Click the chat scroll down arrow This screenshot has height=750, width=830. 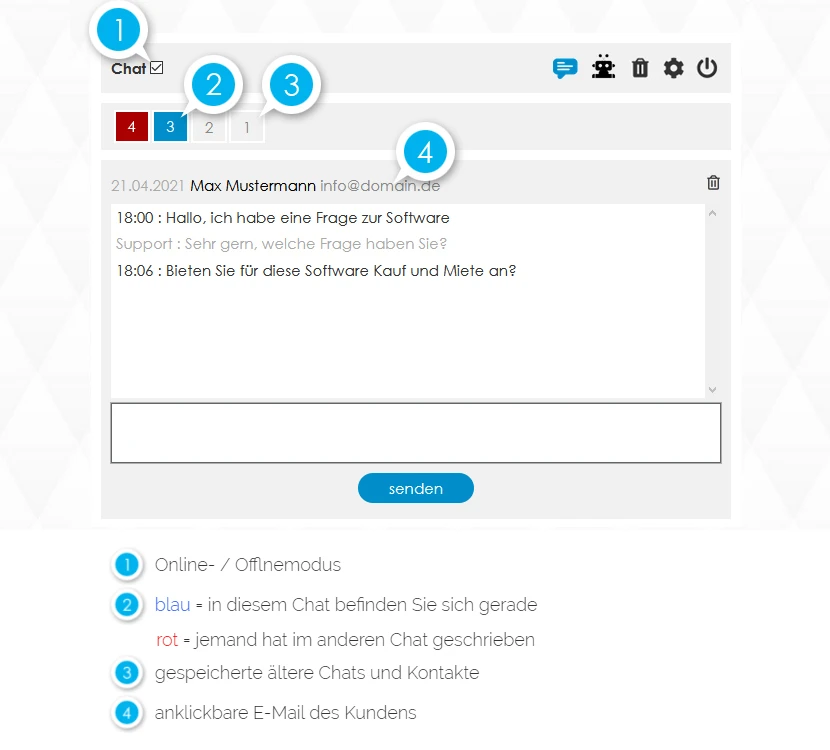pyautogui.click(x=712, y=390)
